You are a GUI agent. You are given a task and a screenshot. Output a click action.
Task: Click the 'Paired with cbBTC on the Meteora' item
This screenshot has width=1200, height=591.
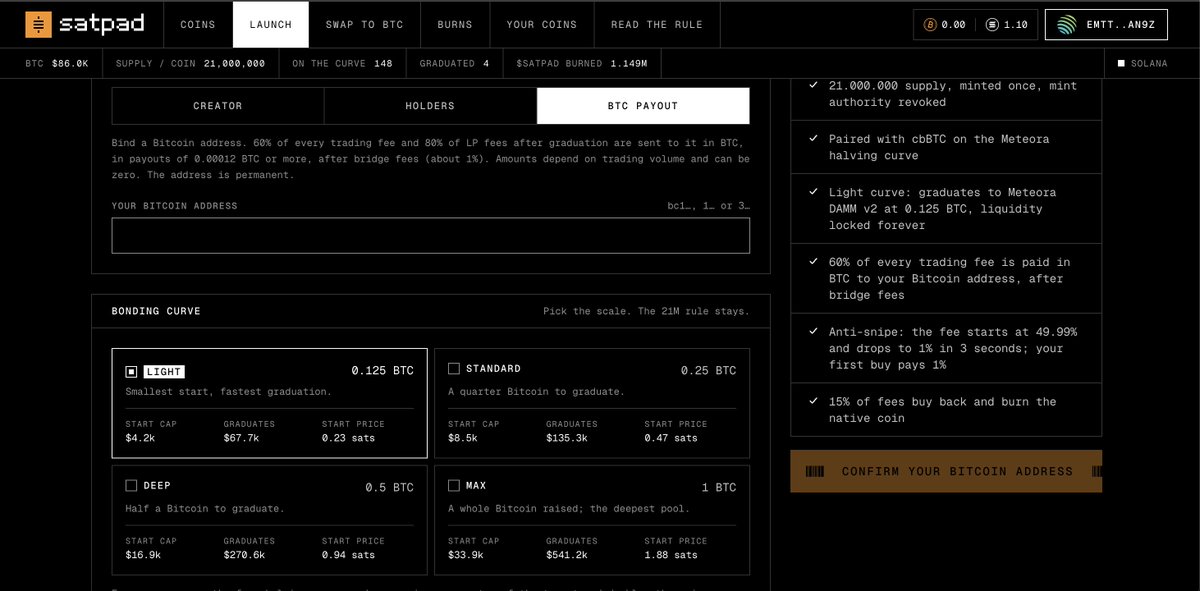coord(946,147)
